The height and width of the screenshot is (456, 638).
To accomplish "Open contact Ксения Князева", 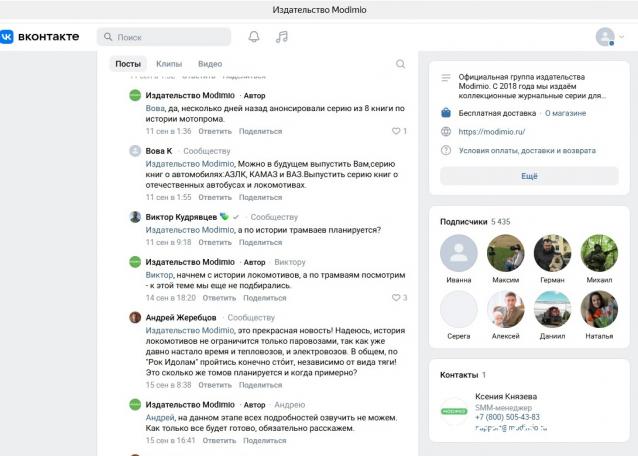I will click(x=506, y=396).
